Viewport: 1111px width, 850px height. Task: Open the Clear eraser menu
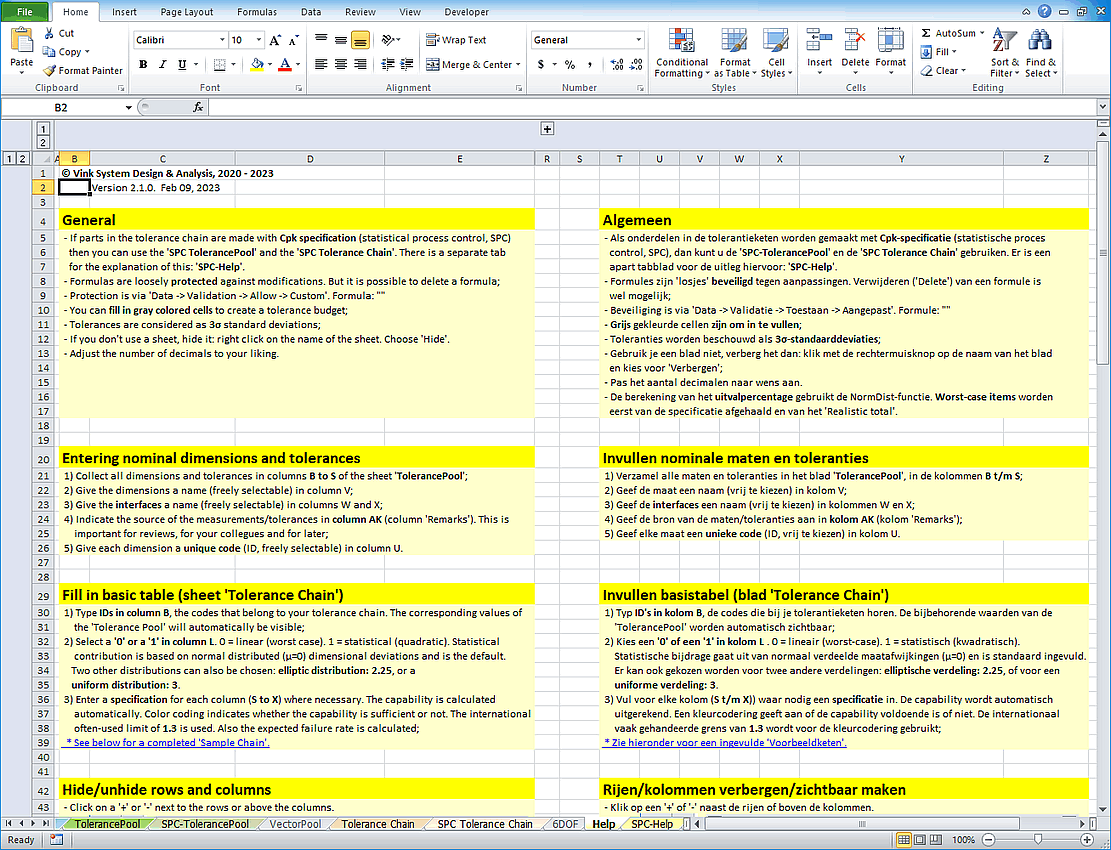943,71
